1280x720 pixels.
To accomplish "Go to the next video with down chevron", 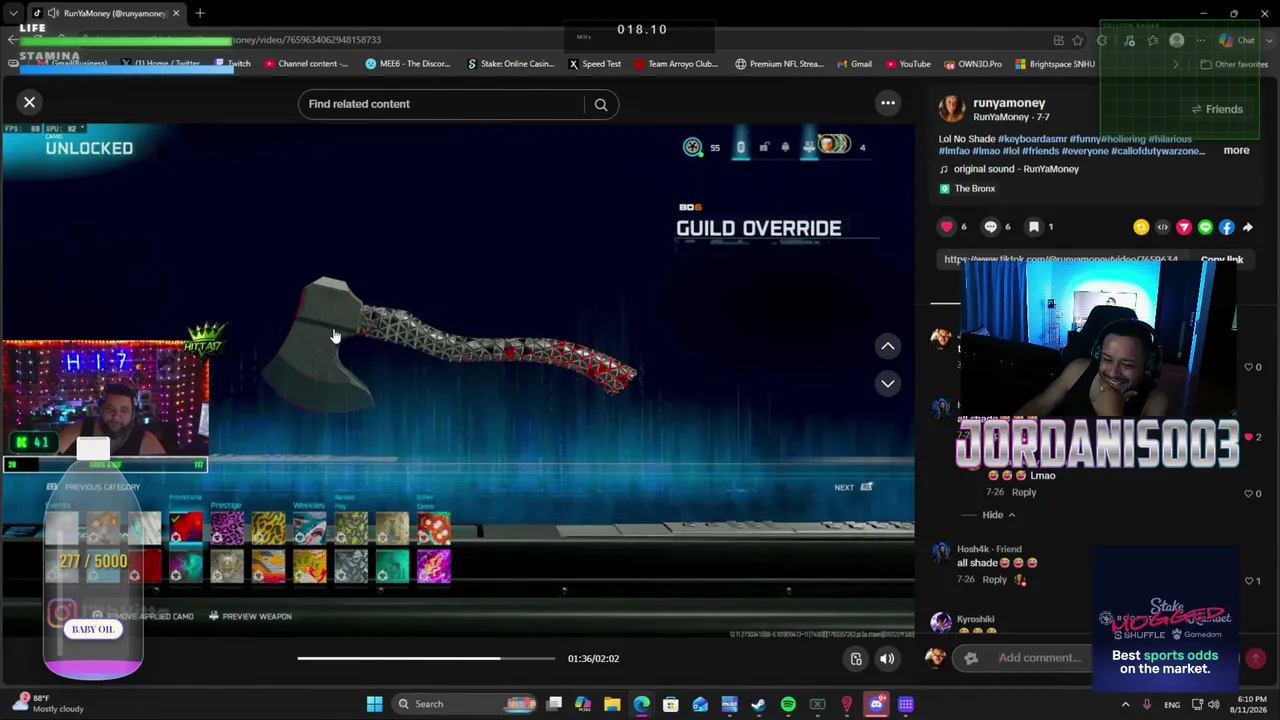I will 887,384.
